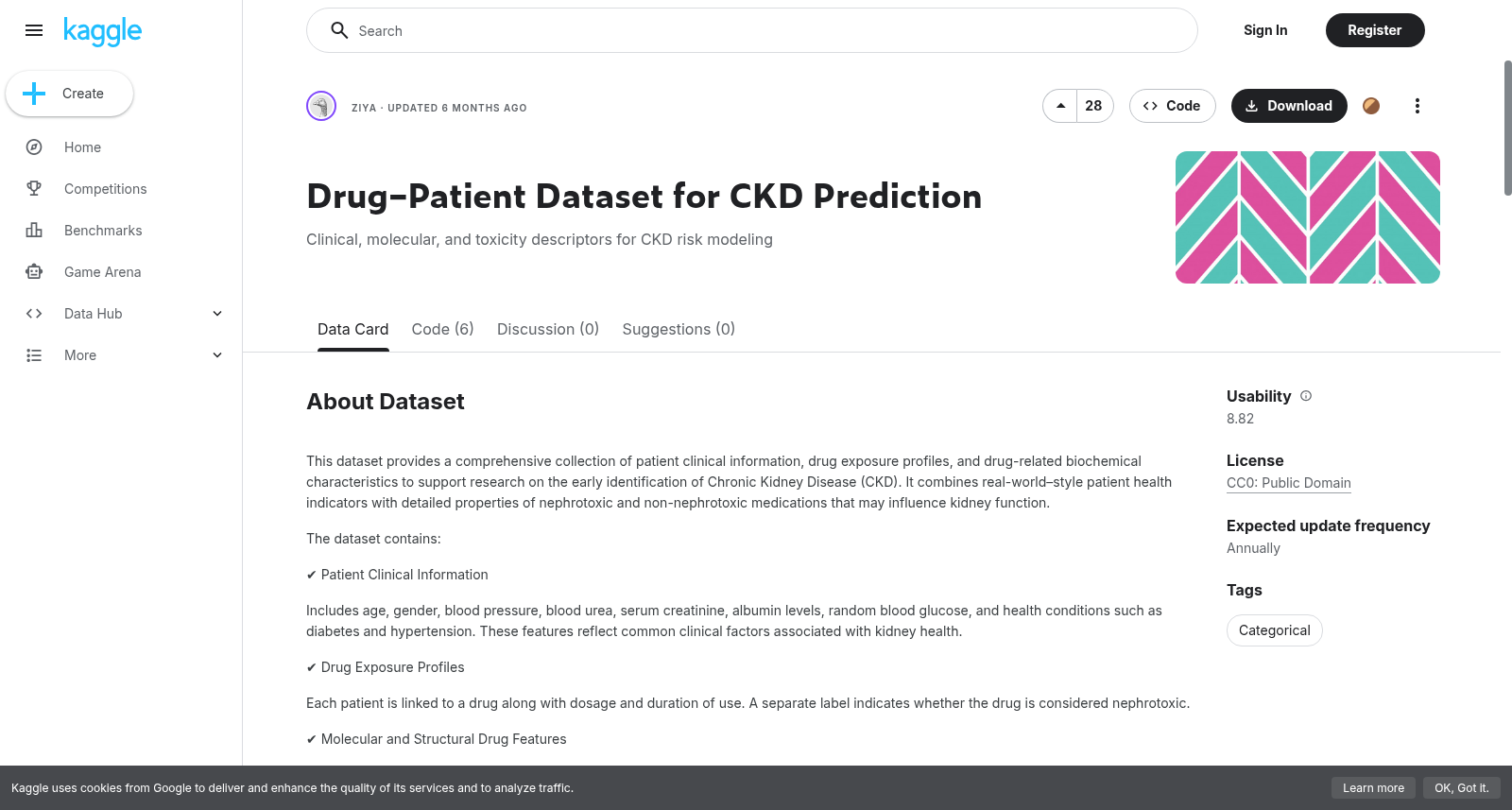Open the CC0: Public Domain license link
The image size is (1512, 810).
[1289, 483]
